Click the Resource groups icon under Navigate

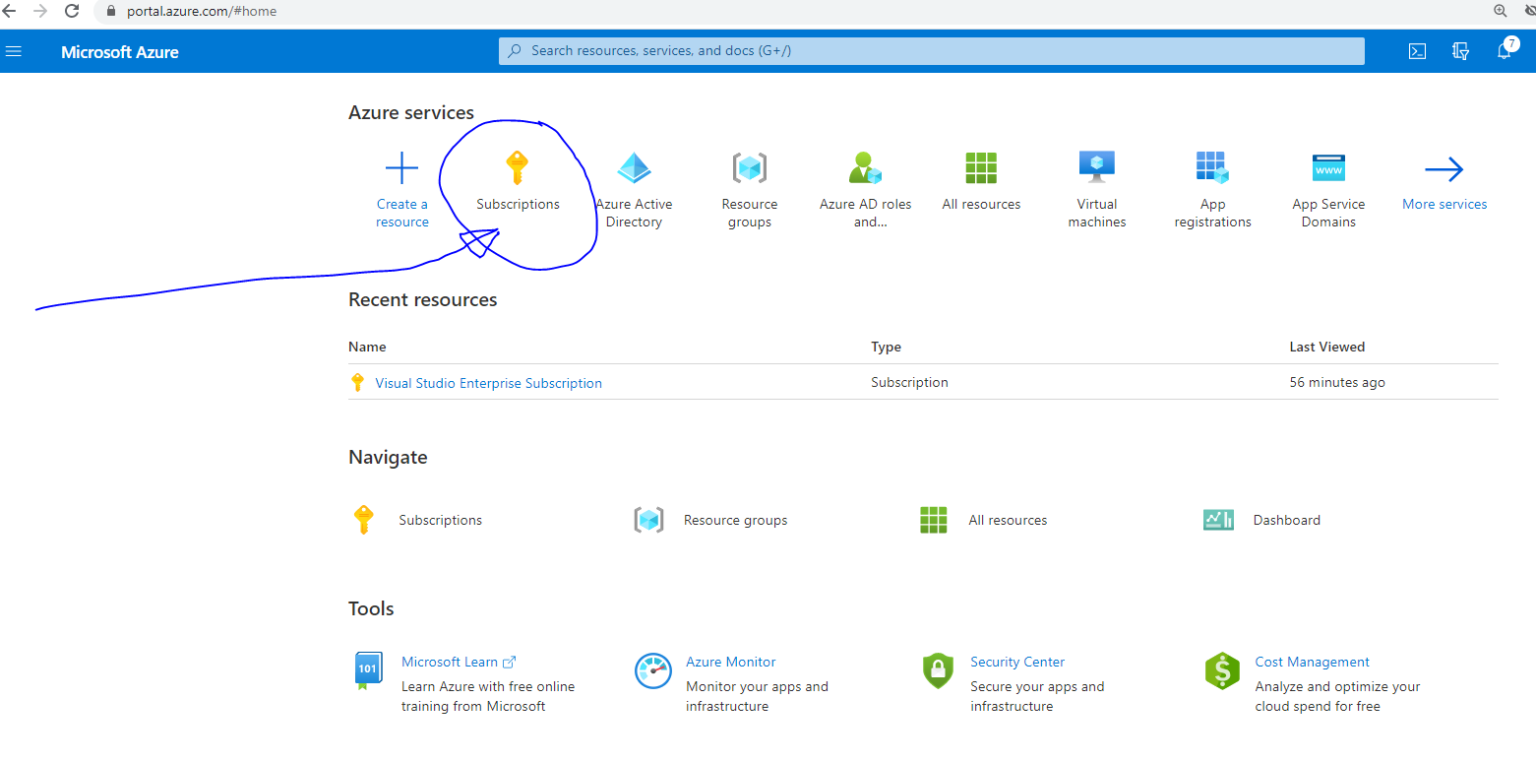(649, 520)
